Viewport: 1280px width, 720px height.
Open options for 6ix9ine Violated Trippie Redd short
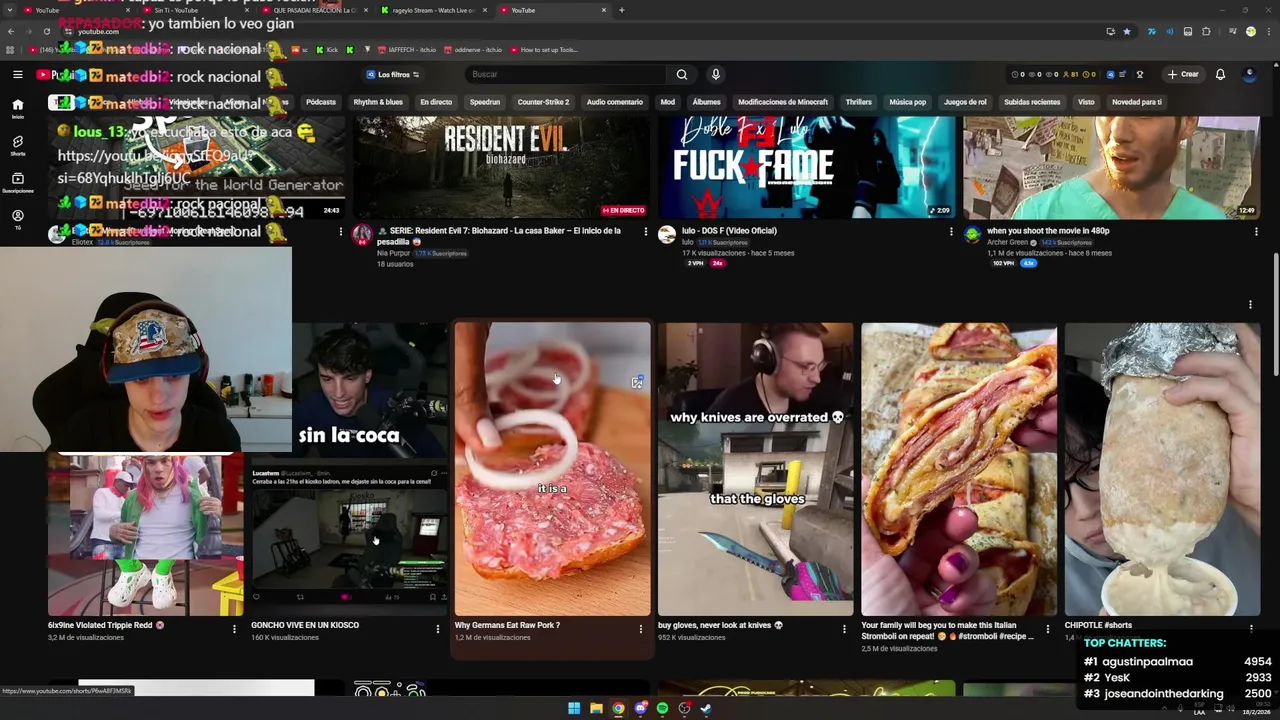234,629
